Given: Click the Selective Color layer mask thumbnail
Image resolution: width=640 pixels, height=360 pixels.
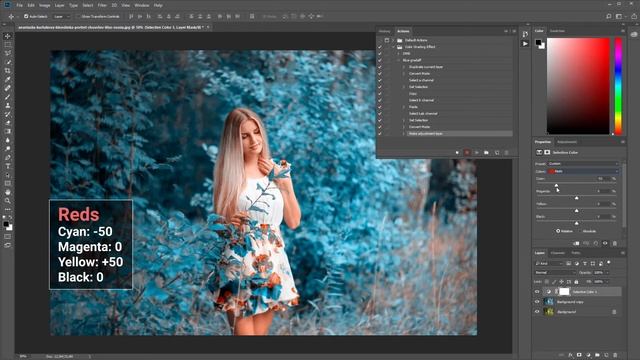Looking at the screenshot, I should tap(564, 292).
